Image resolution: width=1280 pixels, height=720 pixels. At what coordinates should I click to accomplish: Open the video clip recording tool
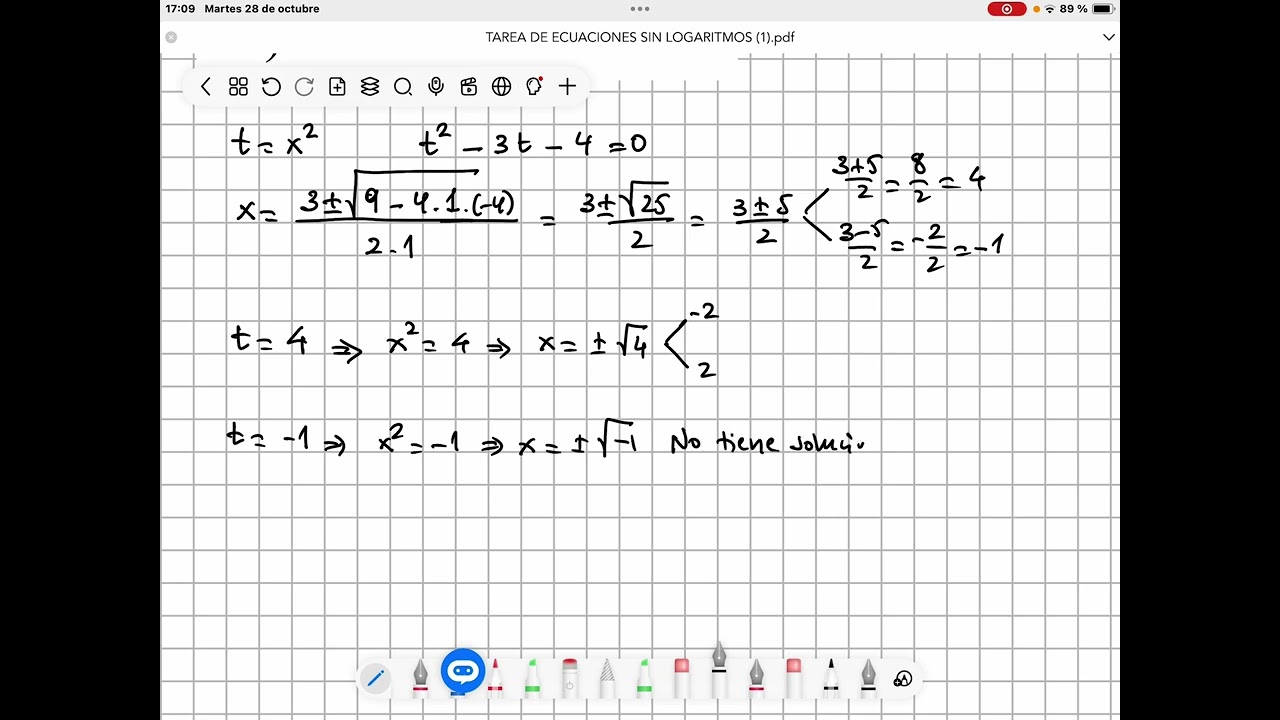coord(469,87)
